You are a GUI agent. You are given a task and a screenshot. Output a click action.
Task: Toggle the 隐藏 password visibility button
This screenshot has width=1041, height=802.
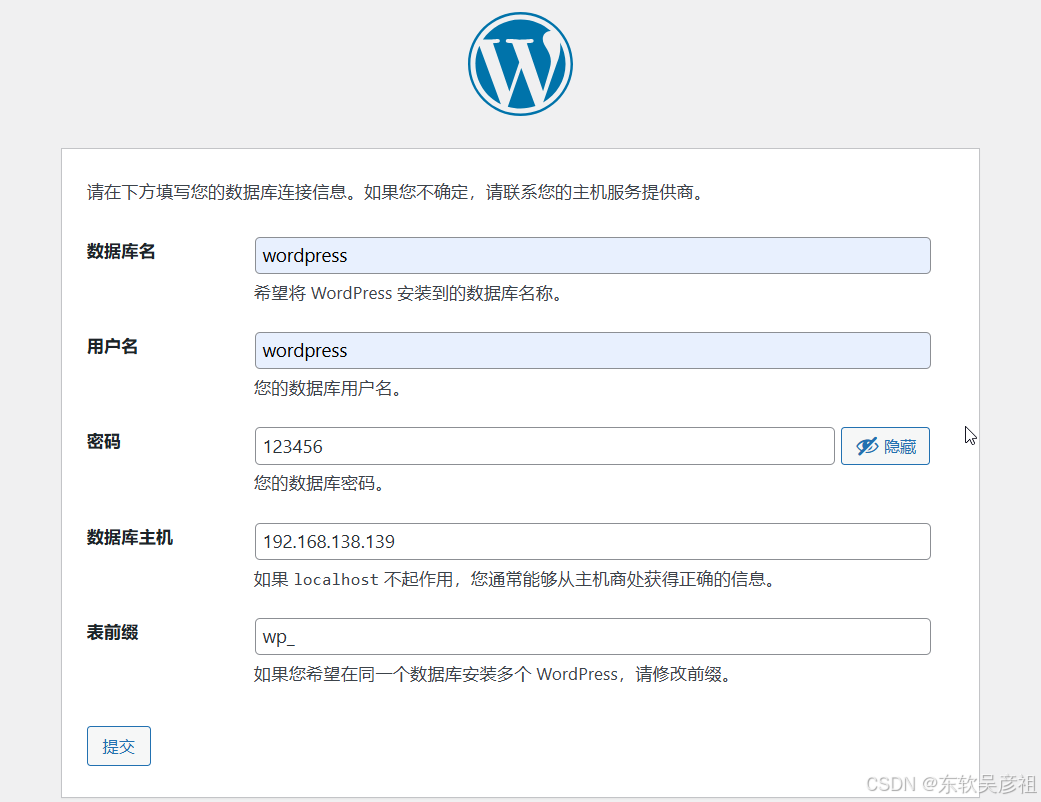(x=885, y=446)
